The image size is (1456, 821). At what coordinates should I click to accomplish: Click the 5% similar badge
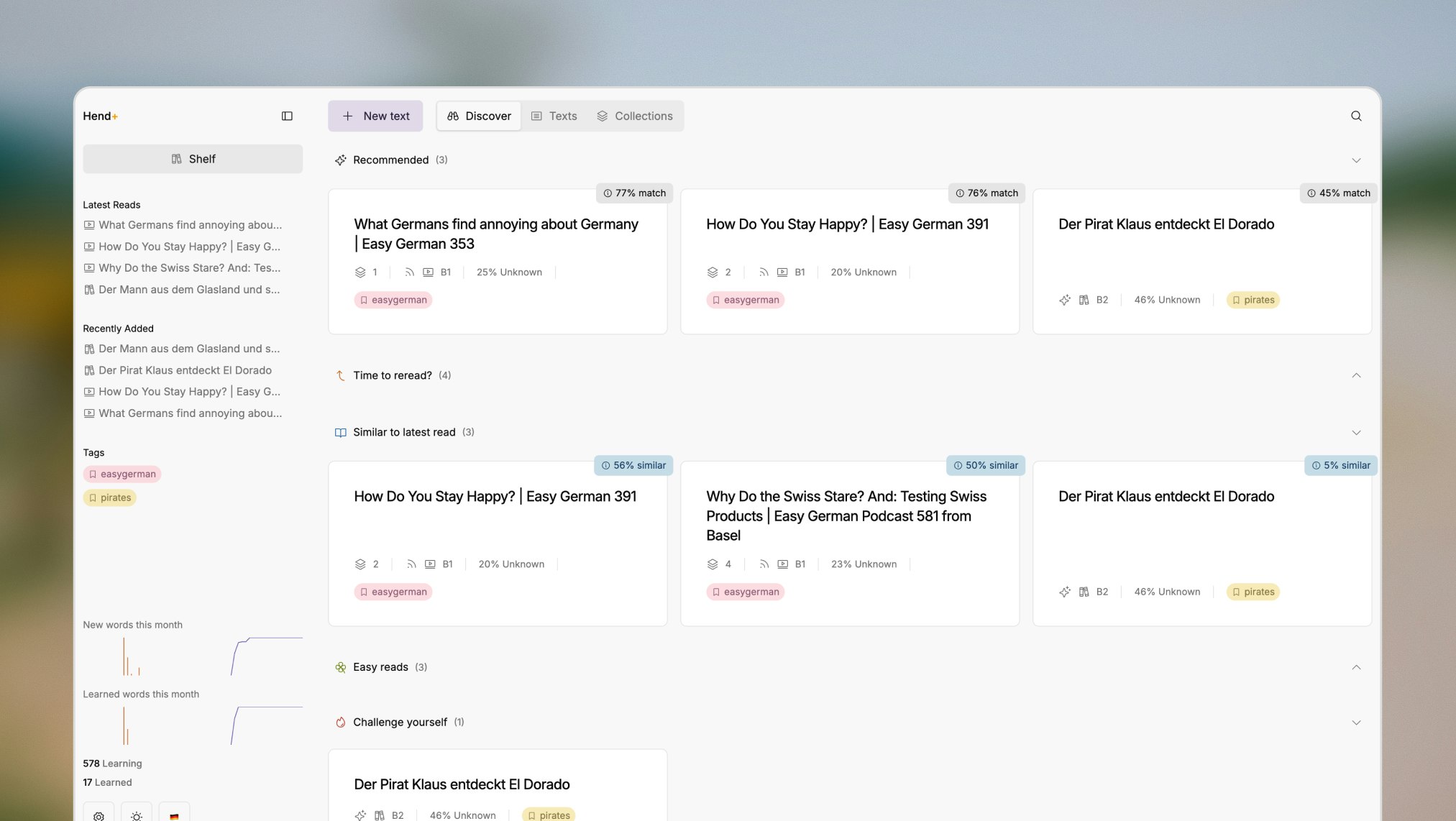click(x=1341, y=465)
